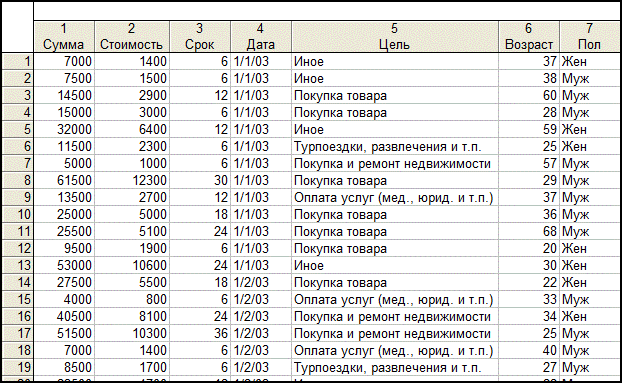Click Пол cell Жен in row 12
Screen dimensions: 622x383
[x=590, y=249]
